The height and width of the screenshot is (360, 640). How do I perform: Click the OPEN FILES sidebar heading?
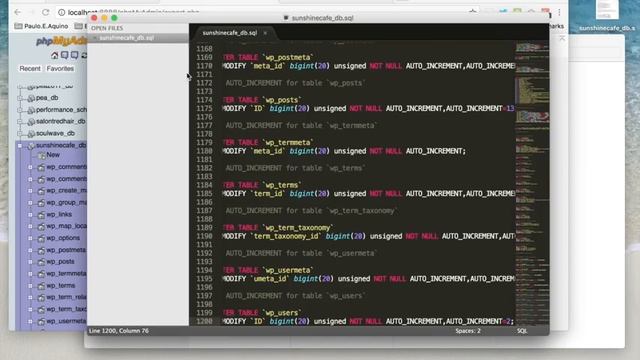point(107,28)
